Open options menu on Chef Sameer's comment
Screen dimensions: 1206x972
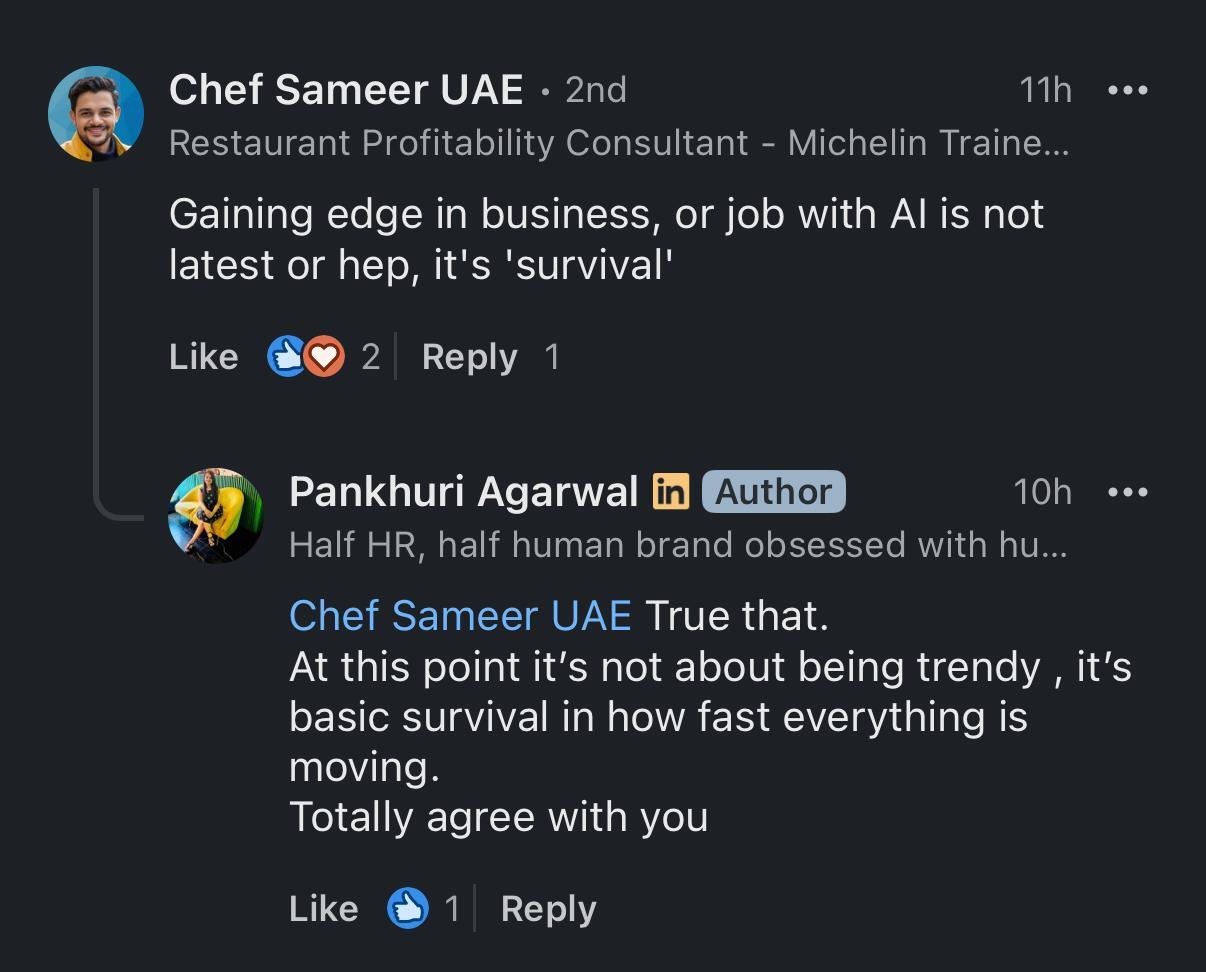[x=1127, y=90]
